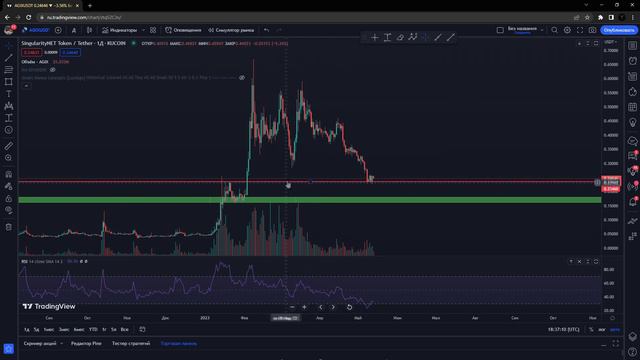This screenshot has width=640, height=360.
Task: Open the icons and emoji tool
Action: pyautogui.click(x=9, y=130)
